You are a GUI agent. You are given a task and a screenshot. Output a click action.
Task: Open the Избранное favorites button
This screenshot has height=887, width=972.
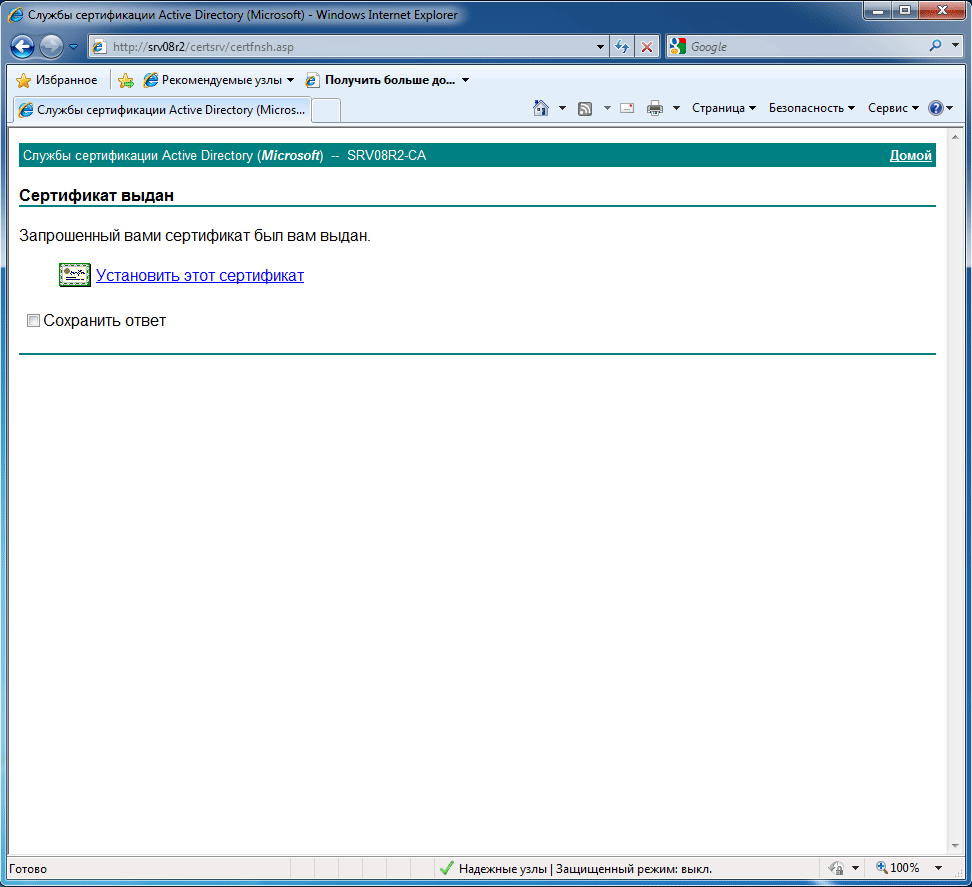(56, 80)
